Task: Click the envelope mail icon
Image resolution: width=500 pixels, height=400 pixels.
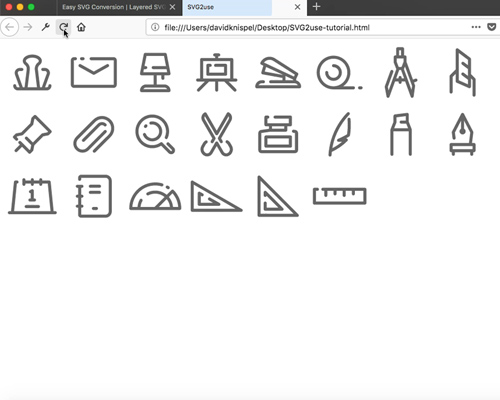Action: (x=94, y=72)
